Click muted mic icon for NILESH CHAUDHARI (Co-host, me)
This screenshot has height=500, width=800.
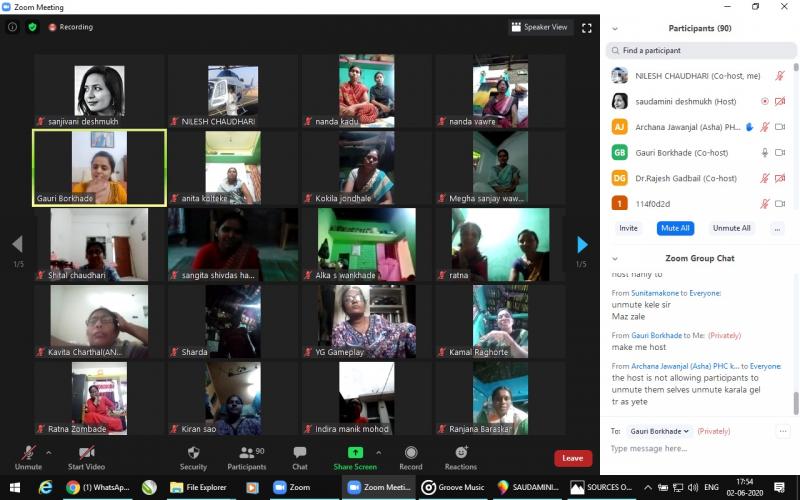[x=780, y=76]
